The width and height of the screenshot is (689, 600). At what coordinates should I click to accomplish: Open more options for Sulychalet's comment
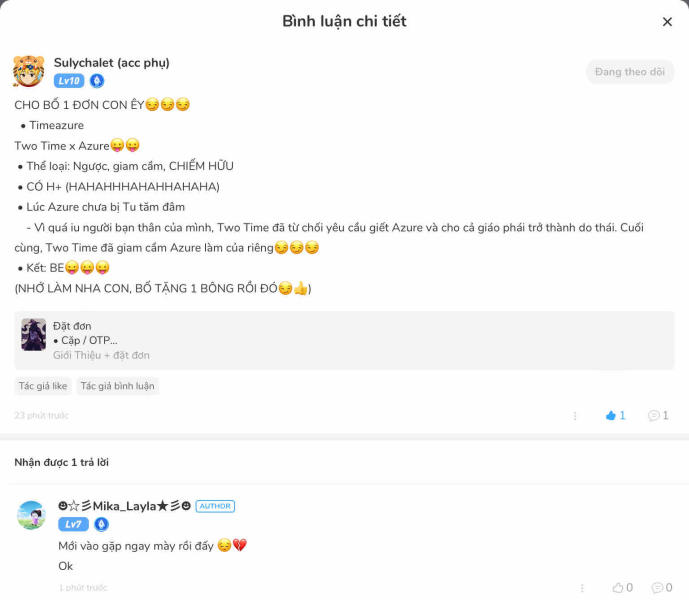[574, 416]
